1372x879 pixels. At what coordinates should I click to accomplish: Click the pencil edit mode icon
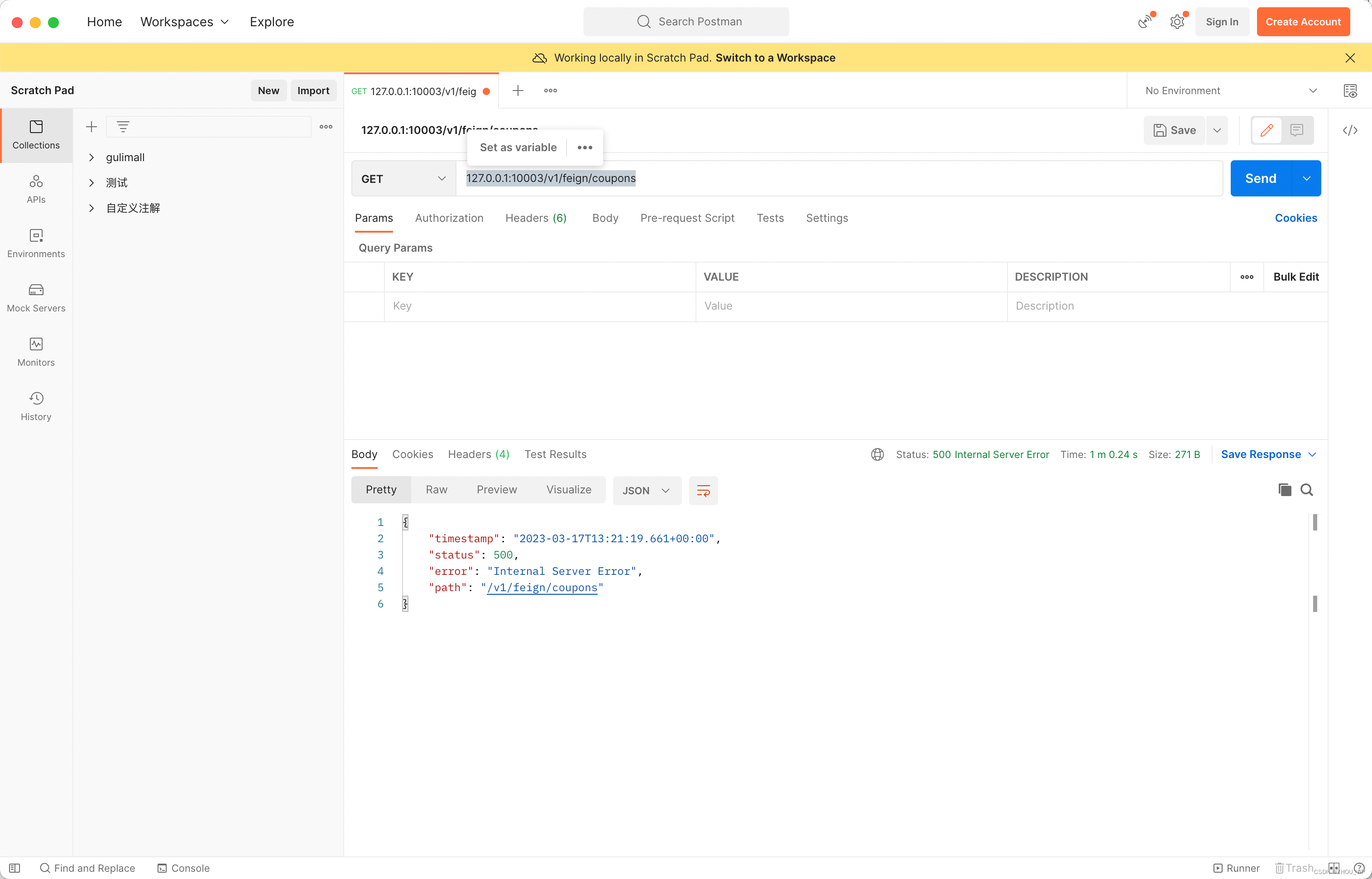pos(1267,130)
